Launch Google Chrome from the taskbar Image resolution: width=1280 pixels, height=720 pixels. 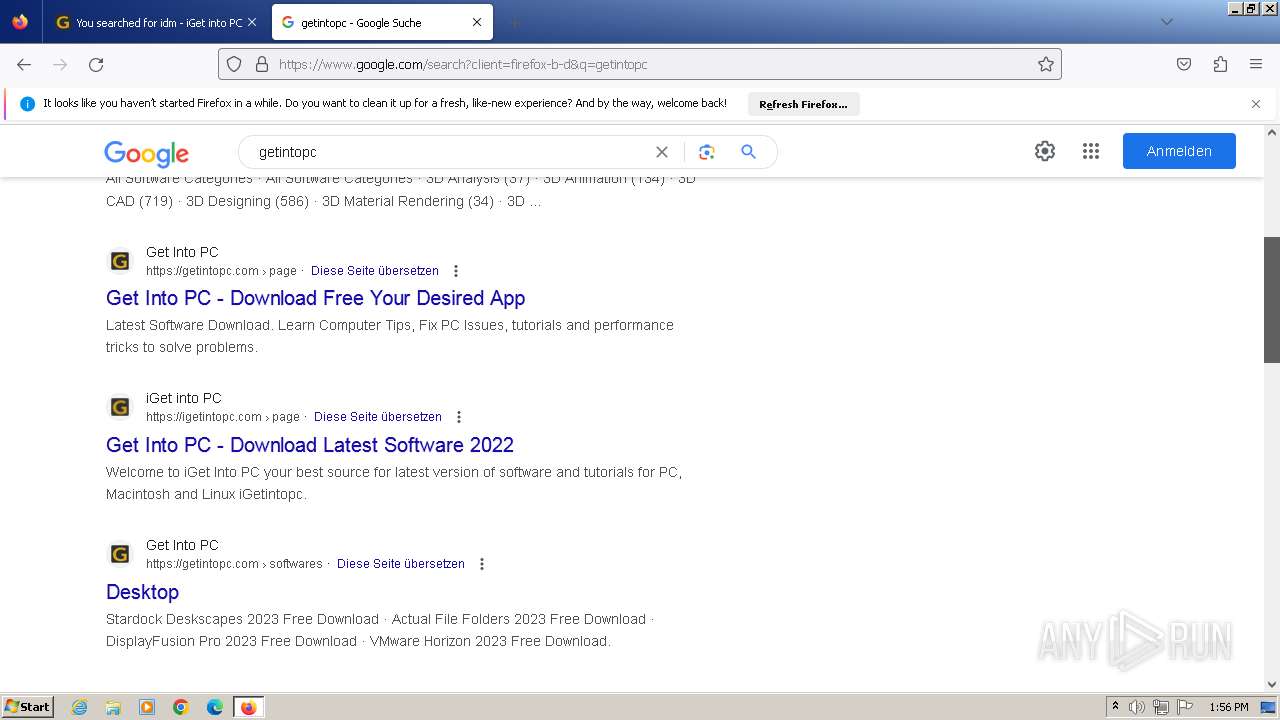pos(181,707)
